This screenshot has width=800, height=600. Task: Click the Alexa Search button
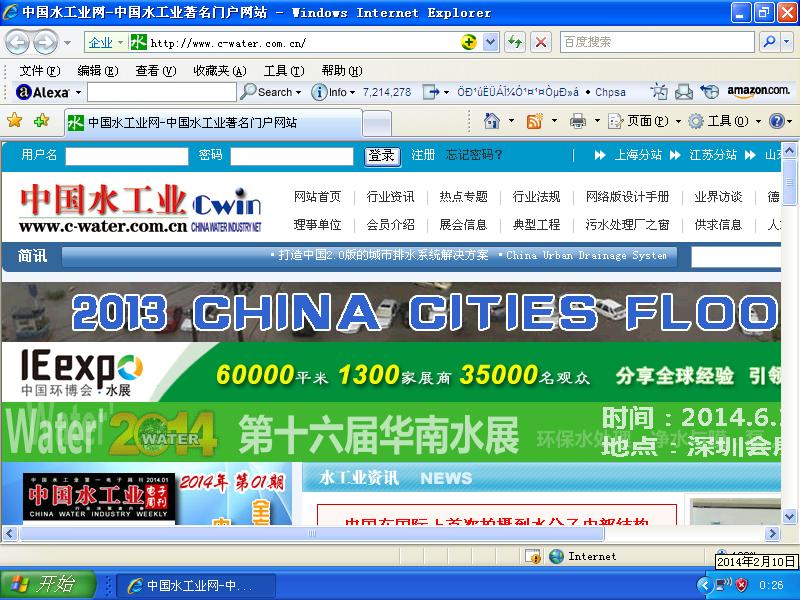271,92
